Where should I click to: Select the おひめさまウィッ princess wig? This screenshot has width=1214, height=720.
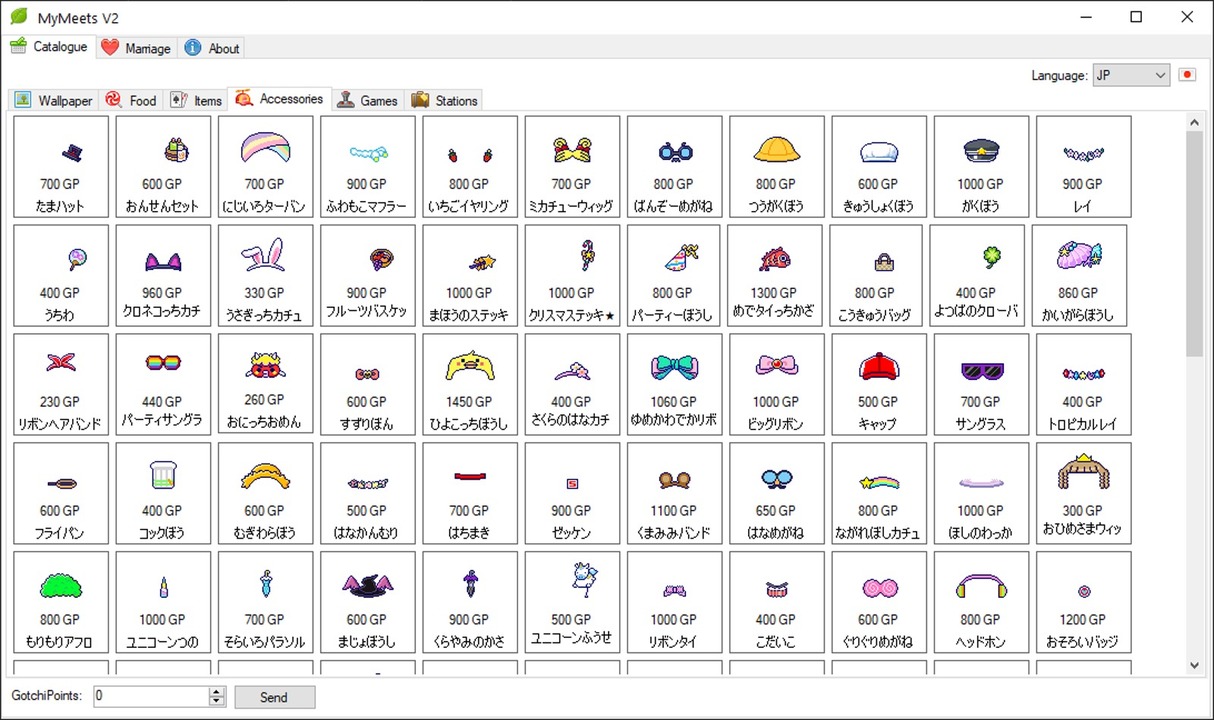click(x=1084, y=493)
